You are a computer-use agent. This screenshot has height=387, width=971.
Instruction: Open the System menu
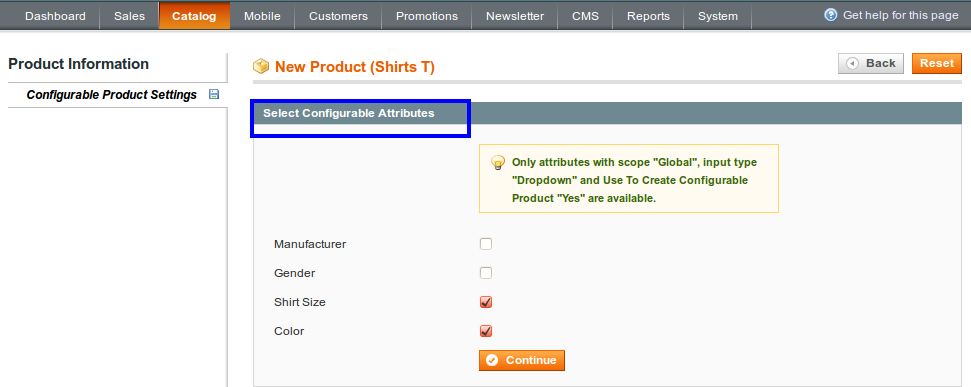click(x=718, y=16)
